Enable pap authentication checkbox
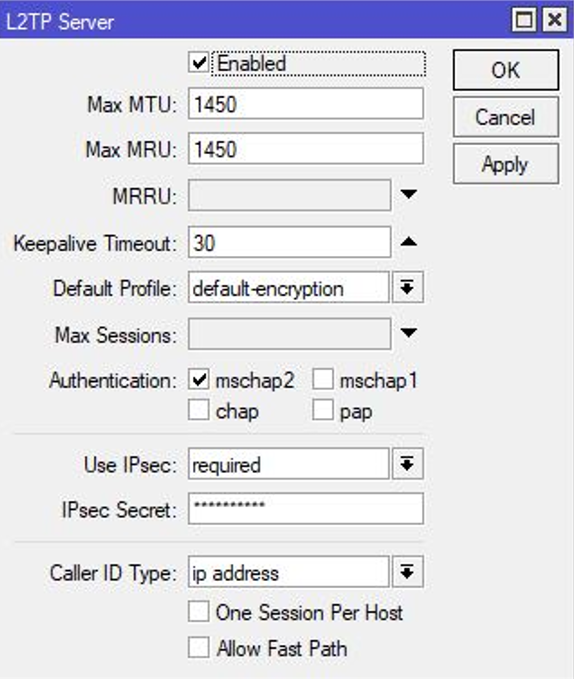Viewport: 574px width, 679px height. click(x=323, y=410)
